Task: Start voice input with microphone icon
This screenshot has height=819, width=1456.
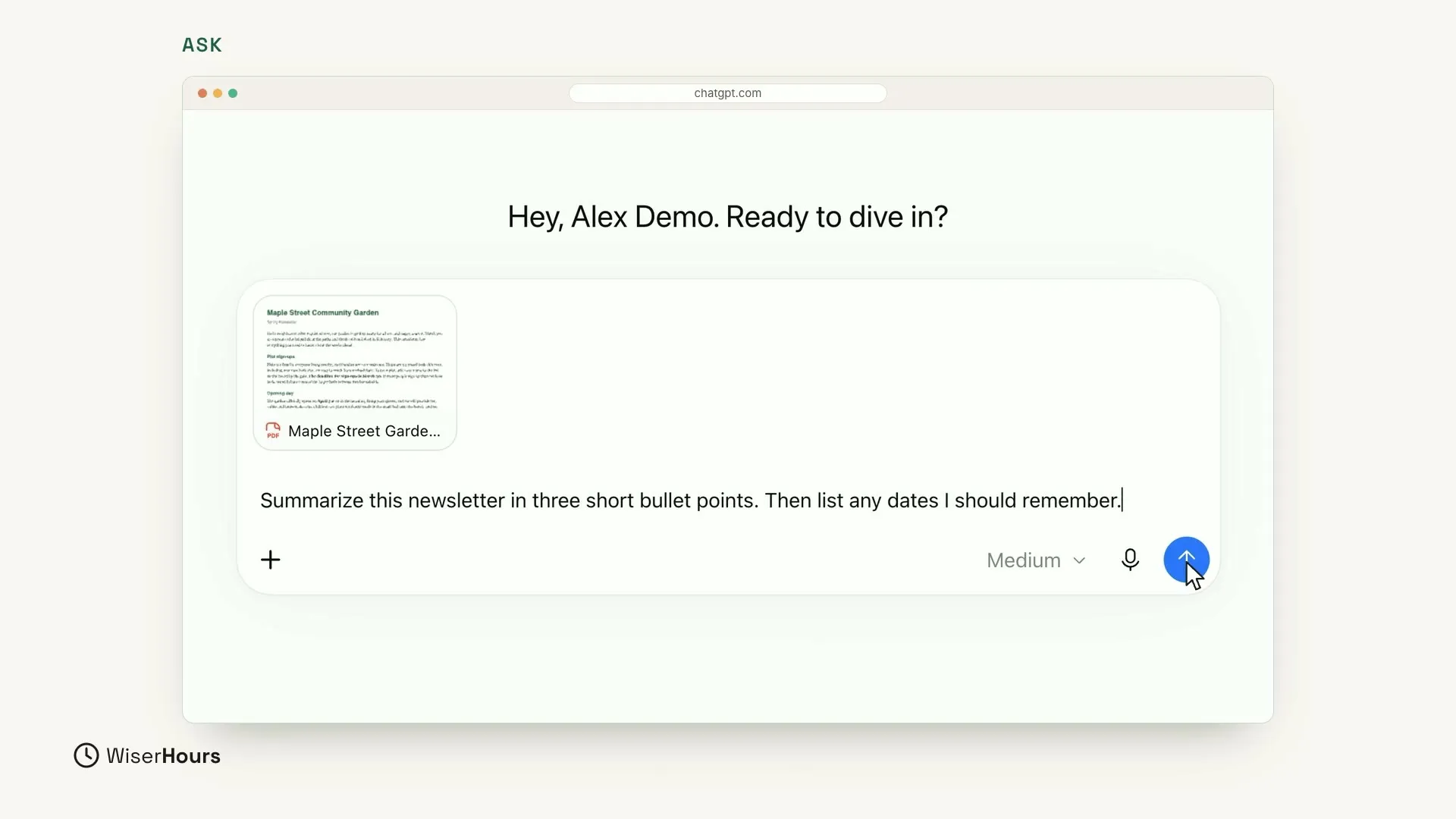Action: pyautogui.click(x=1130, y=560)
